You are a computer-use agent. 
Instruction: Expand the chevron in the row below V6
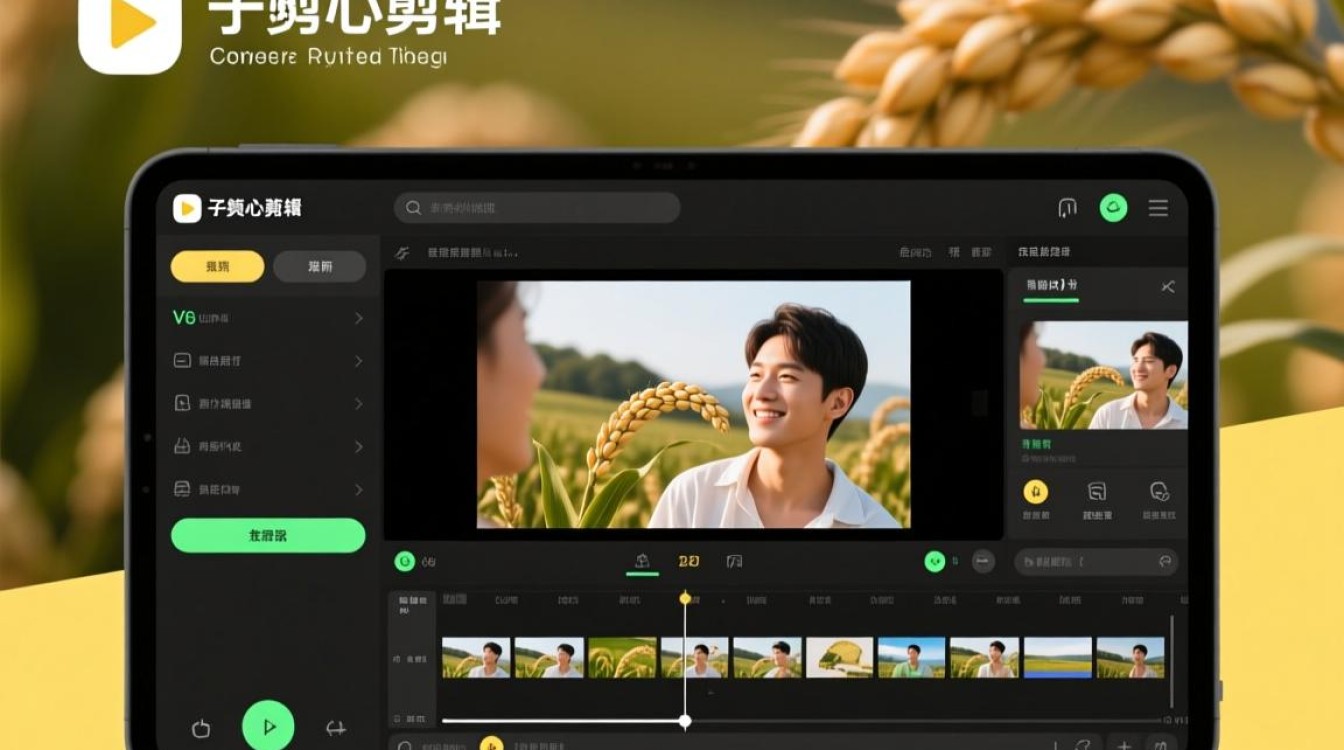[358, 361]
